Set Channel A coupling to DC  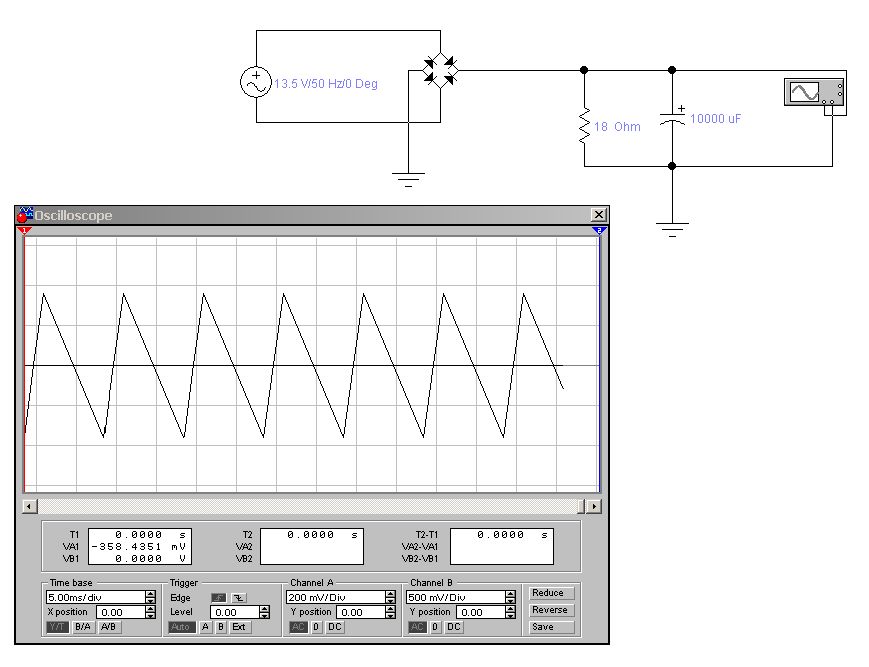point(334,627)
